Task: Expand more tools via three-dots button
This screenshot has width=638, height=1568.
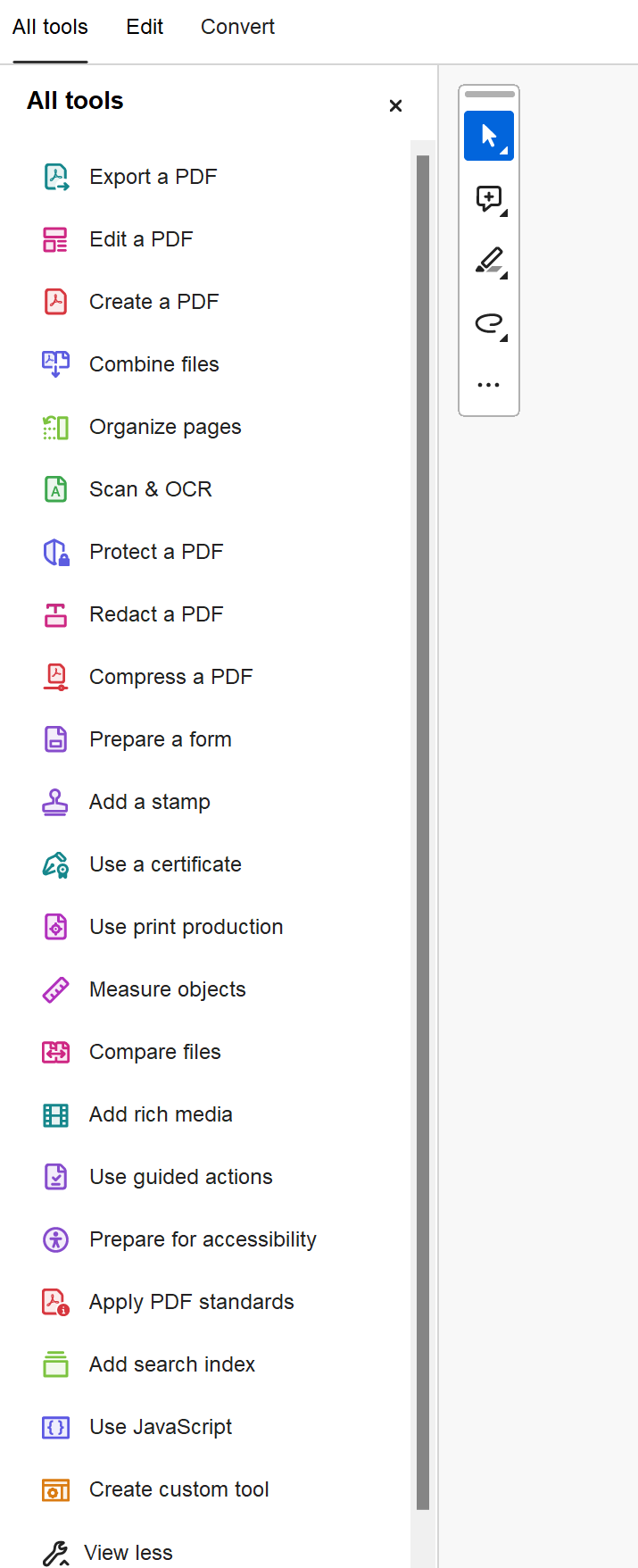Action: point(488,385)
